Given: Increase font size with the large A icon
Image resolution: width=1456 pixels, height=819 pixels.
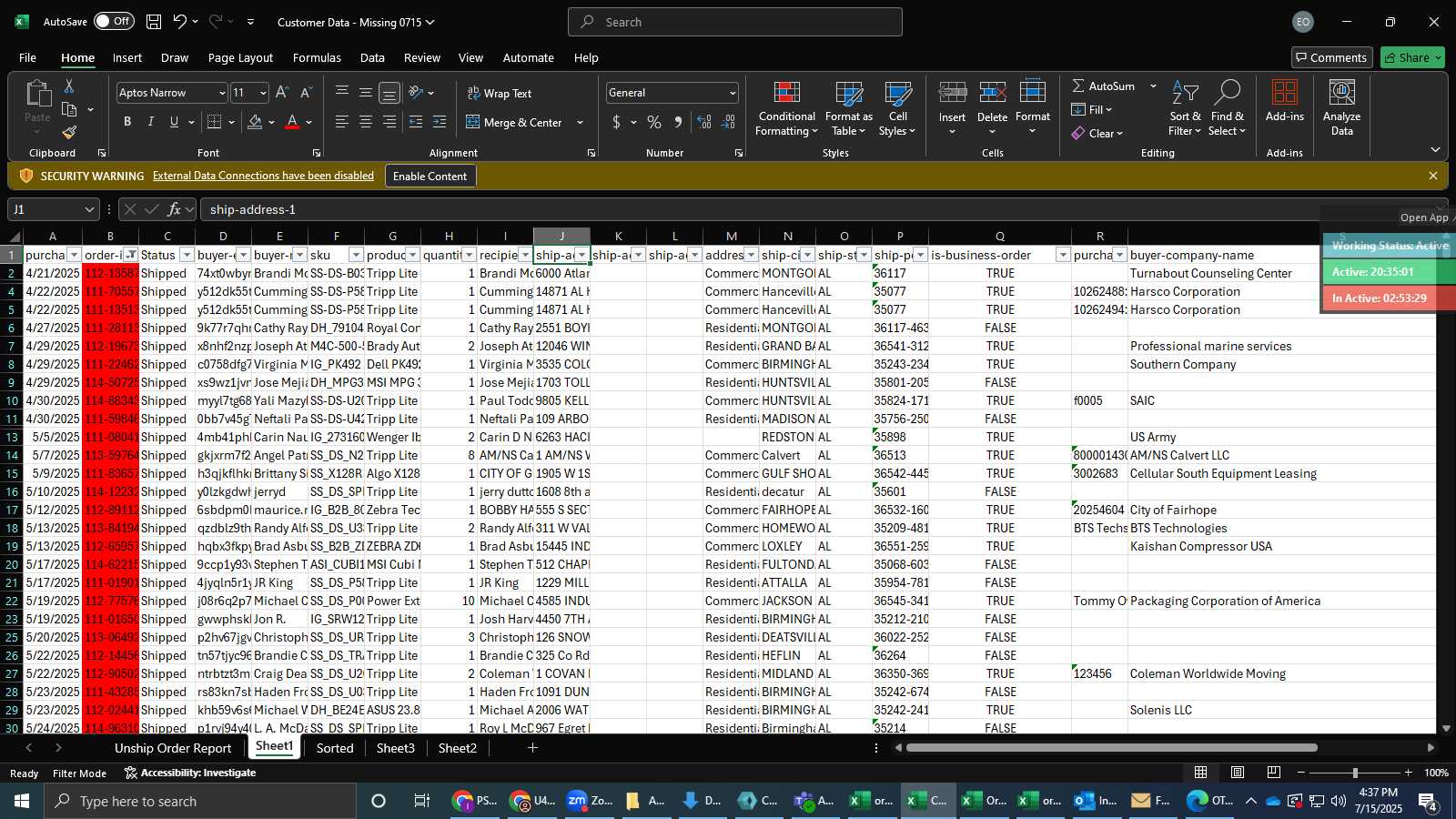Looking at the screenshot, I should pyautogui.click(x=281, y=93).
